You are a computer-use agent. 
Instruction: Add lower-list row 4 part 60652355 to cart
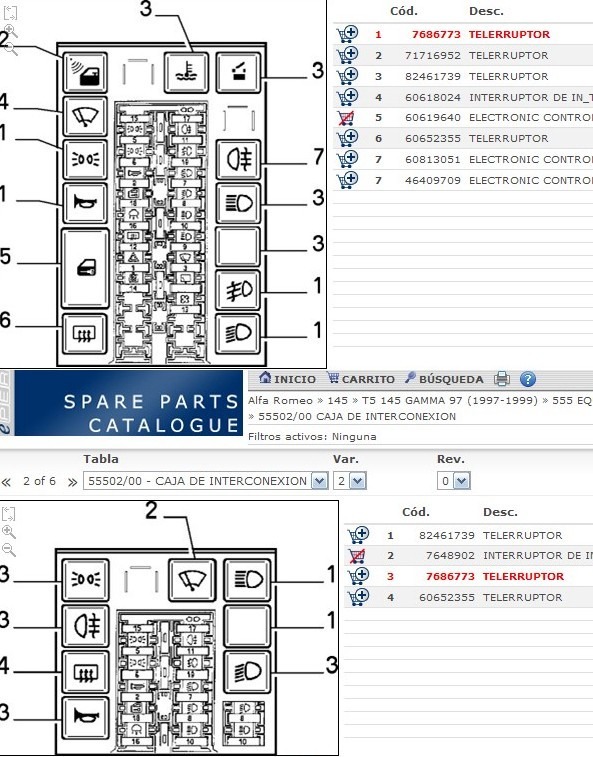tap(358, 597)
